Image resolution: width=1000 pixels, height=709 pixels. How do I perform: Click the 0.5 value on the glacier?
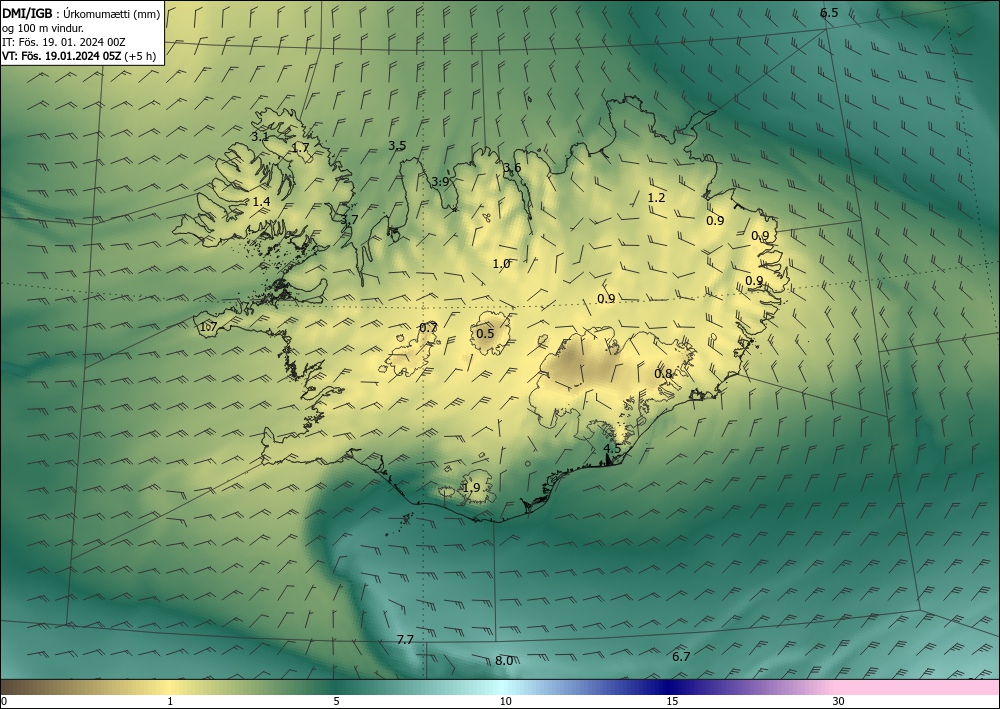[485, 334]
